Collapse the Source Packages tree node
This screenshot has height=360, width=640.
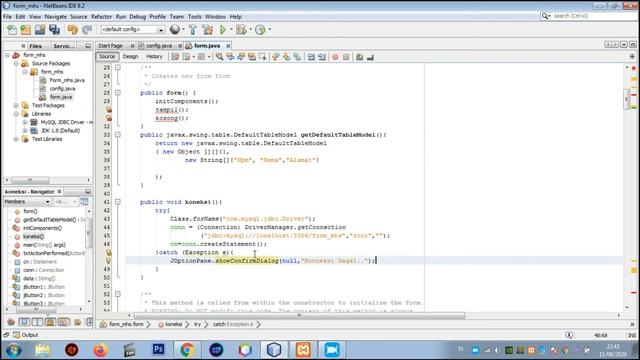(16, 64)
